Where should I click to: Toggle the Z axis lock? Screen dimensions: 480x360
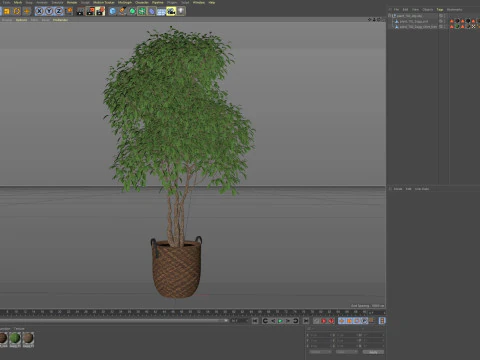pyautogui.click(x=59, y=11)
